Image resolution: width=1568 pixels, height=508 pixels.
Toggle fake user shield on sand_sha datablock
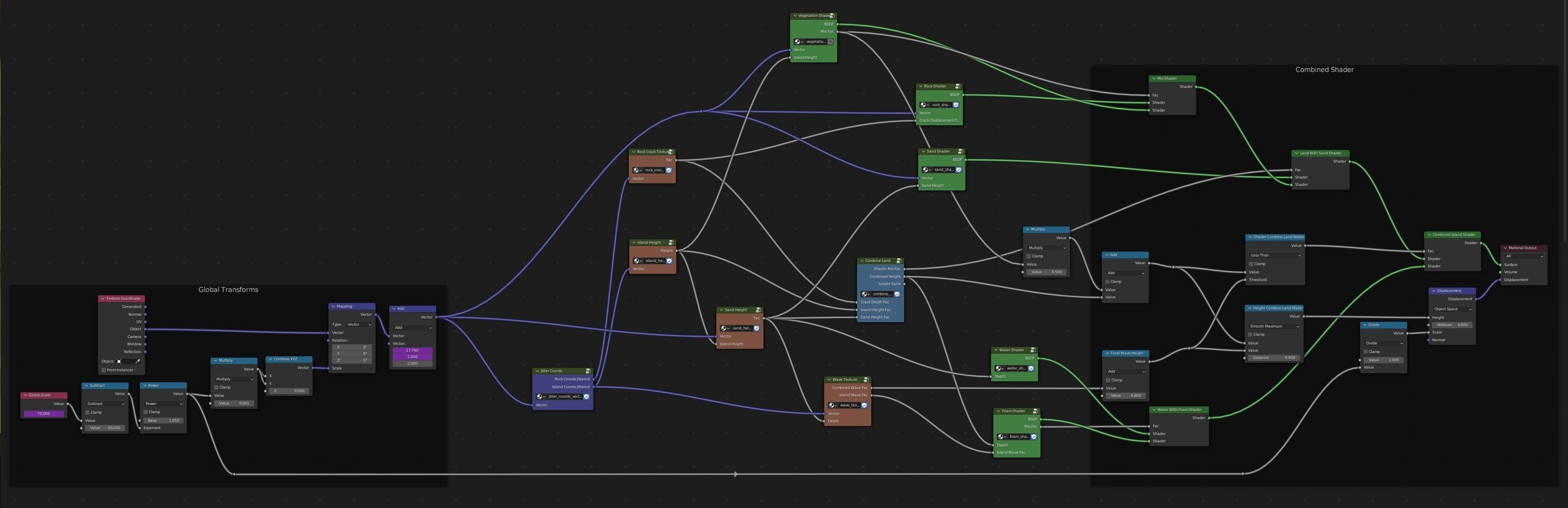(958, 170)
